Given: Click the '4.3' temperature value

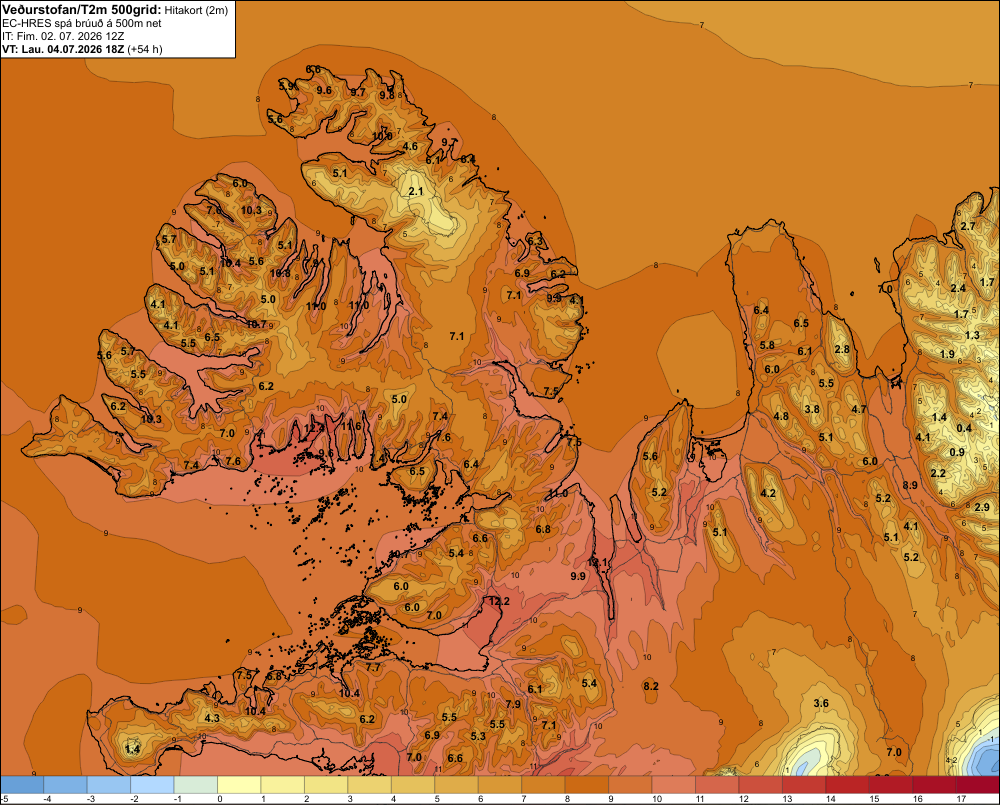Looking at the screenshot, I should coord(212,718).
